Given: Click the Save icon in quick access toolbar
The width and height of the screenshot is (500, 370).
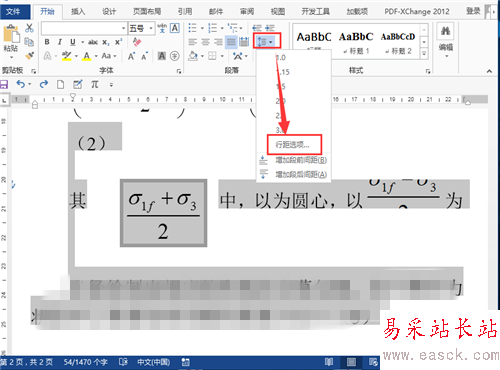Looking at the screenshot, I should [4, 84].
